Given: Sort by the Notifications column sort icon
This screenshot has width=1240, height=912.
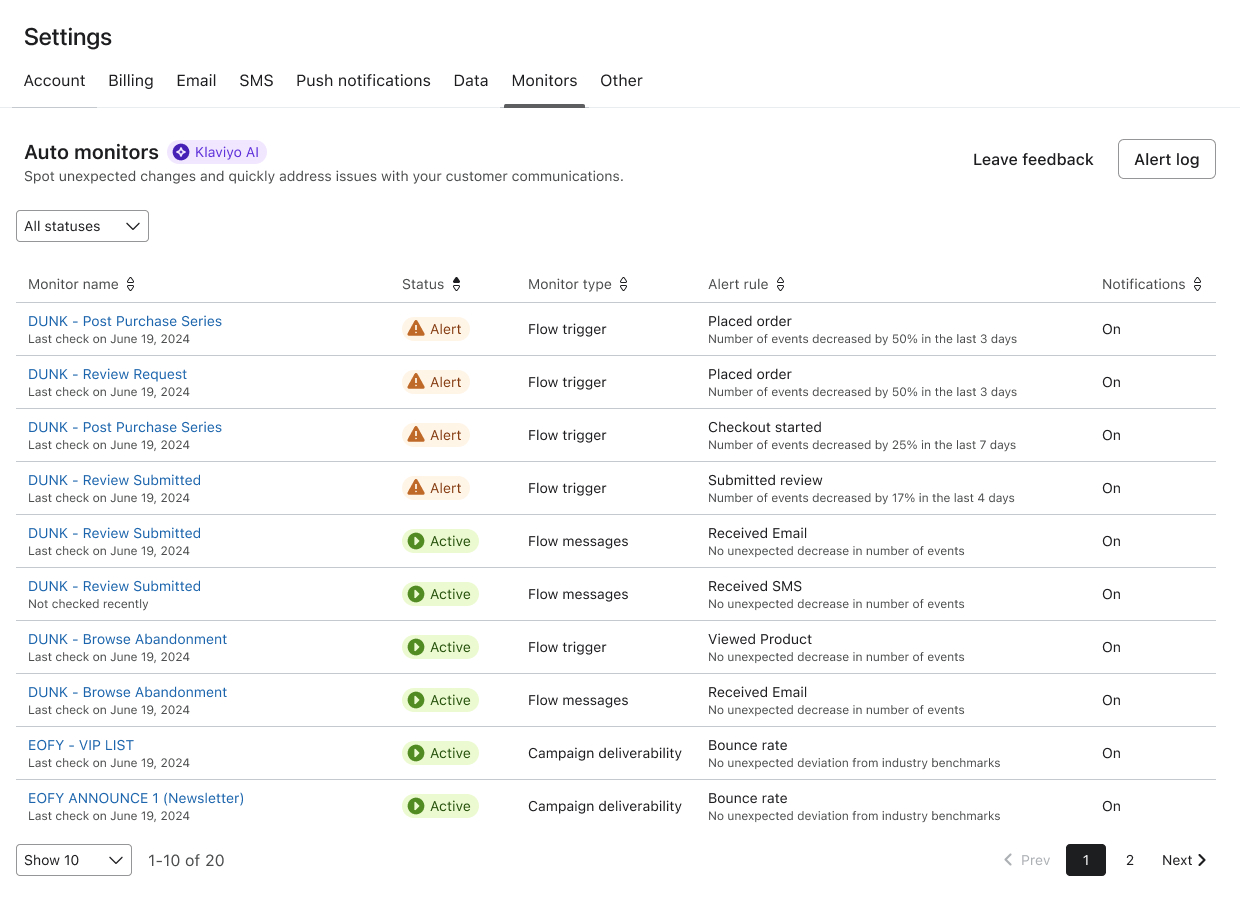Looking at the screenshot, I should click(1197, 284).
